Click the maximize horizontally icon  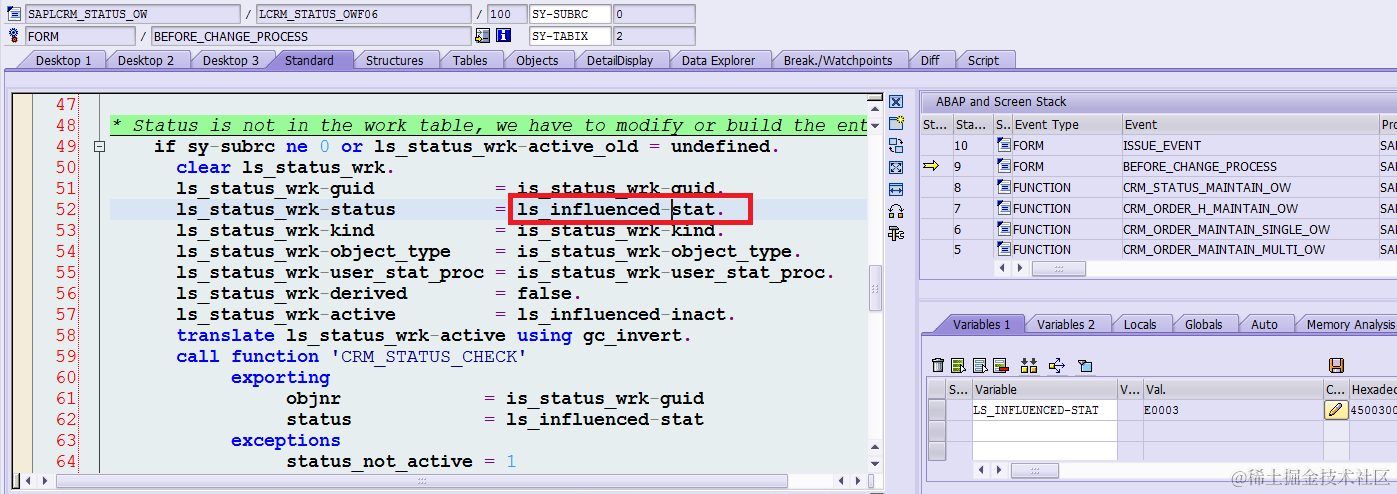pyautogui.click(x=896, y=190)
